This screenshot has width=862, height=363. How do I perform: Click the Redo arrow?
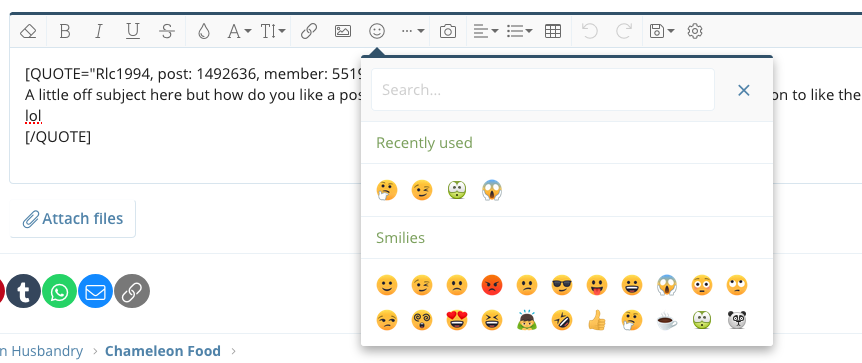coord(623,31)
